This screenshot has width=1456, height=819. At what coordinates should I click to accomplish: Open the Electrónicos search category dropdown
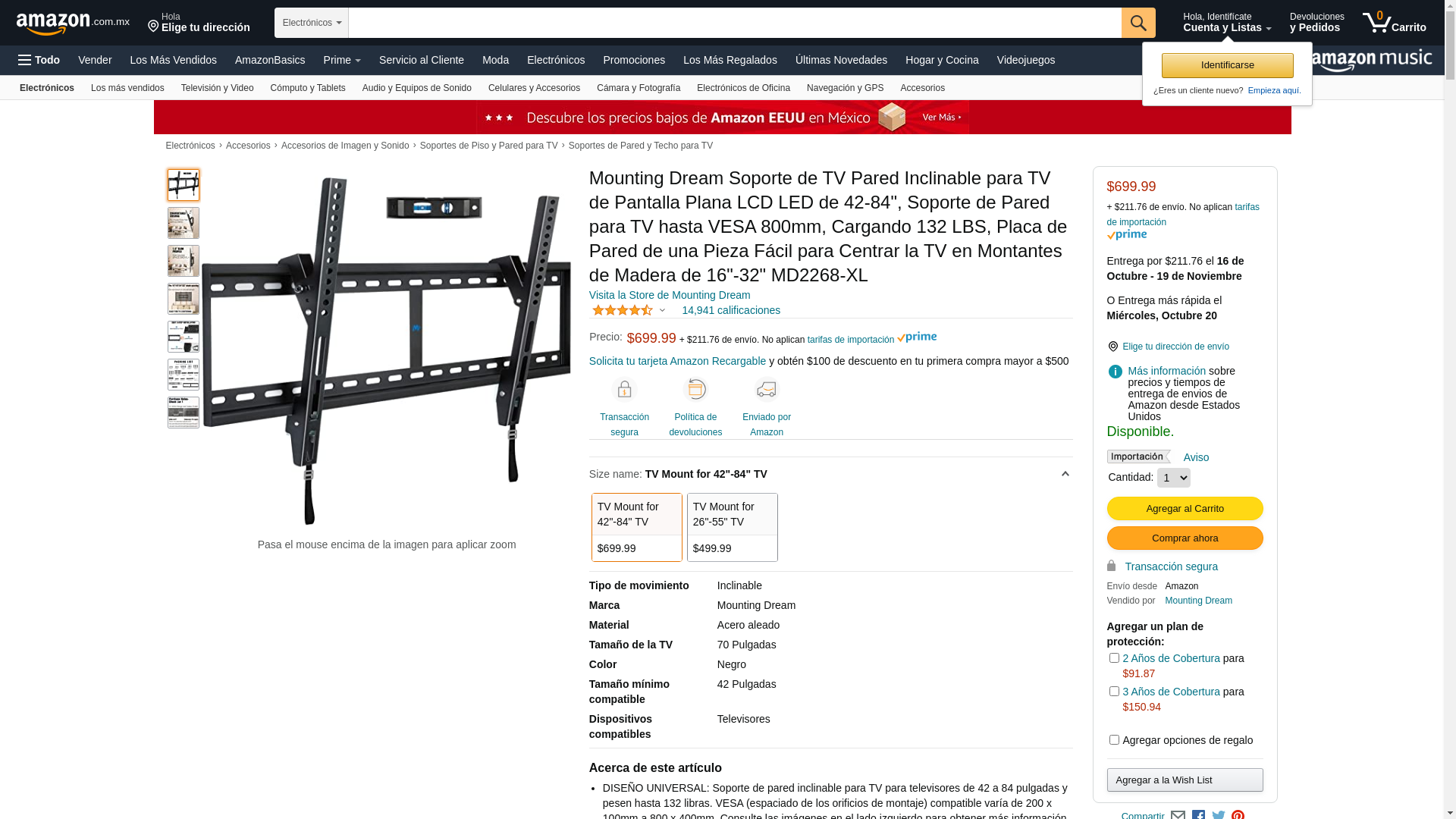[312, 23]
